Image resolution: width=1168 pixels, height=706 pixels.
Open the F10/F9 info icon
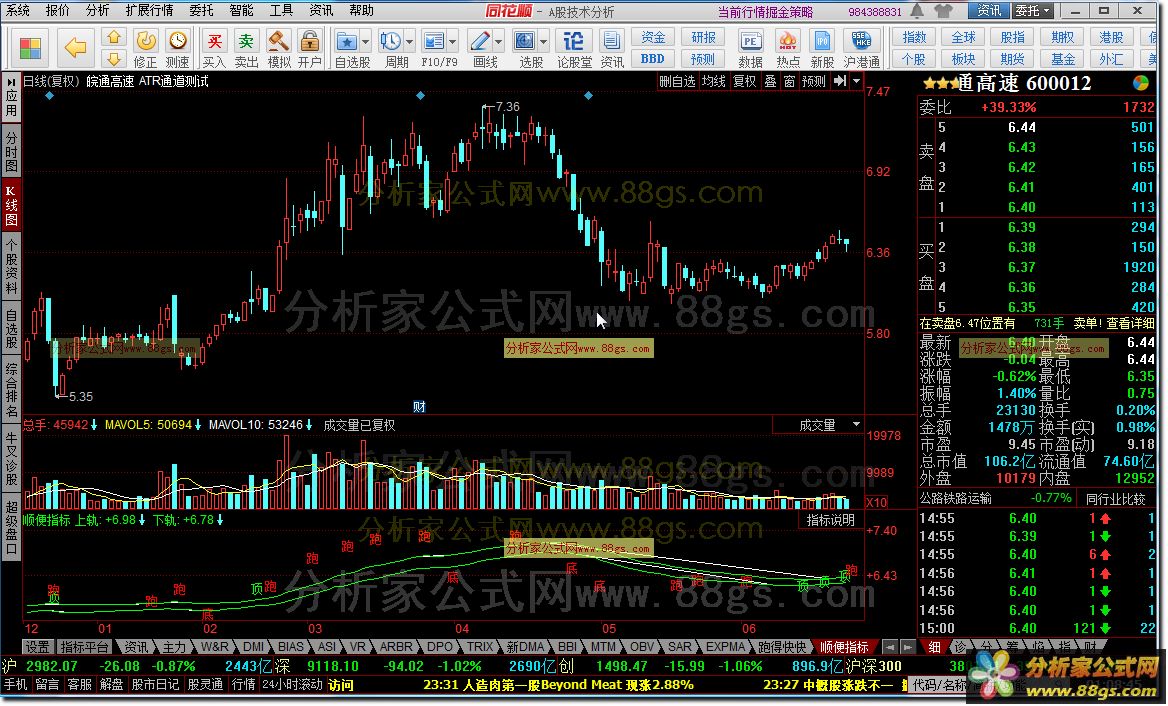coord(434,48)
